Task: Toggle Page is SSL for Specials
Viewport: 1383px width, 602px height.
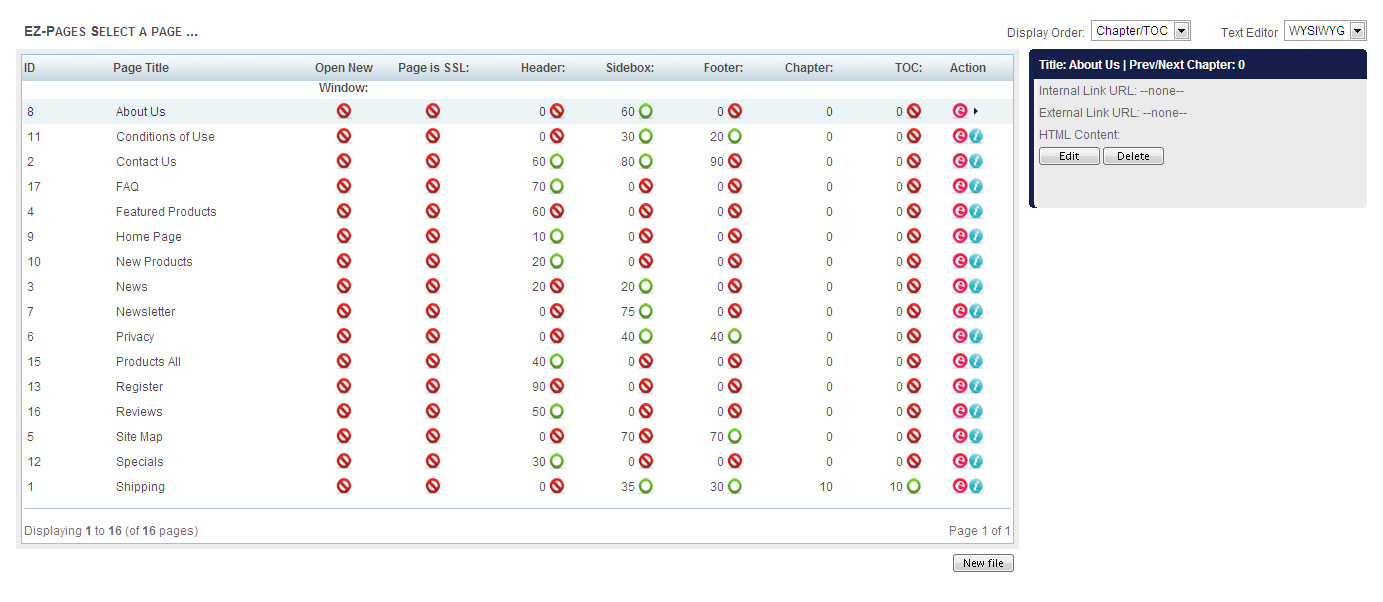Action: pyautogui.click(x=433, y=461)
